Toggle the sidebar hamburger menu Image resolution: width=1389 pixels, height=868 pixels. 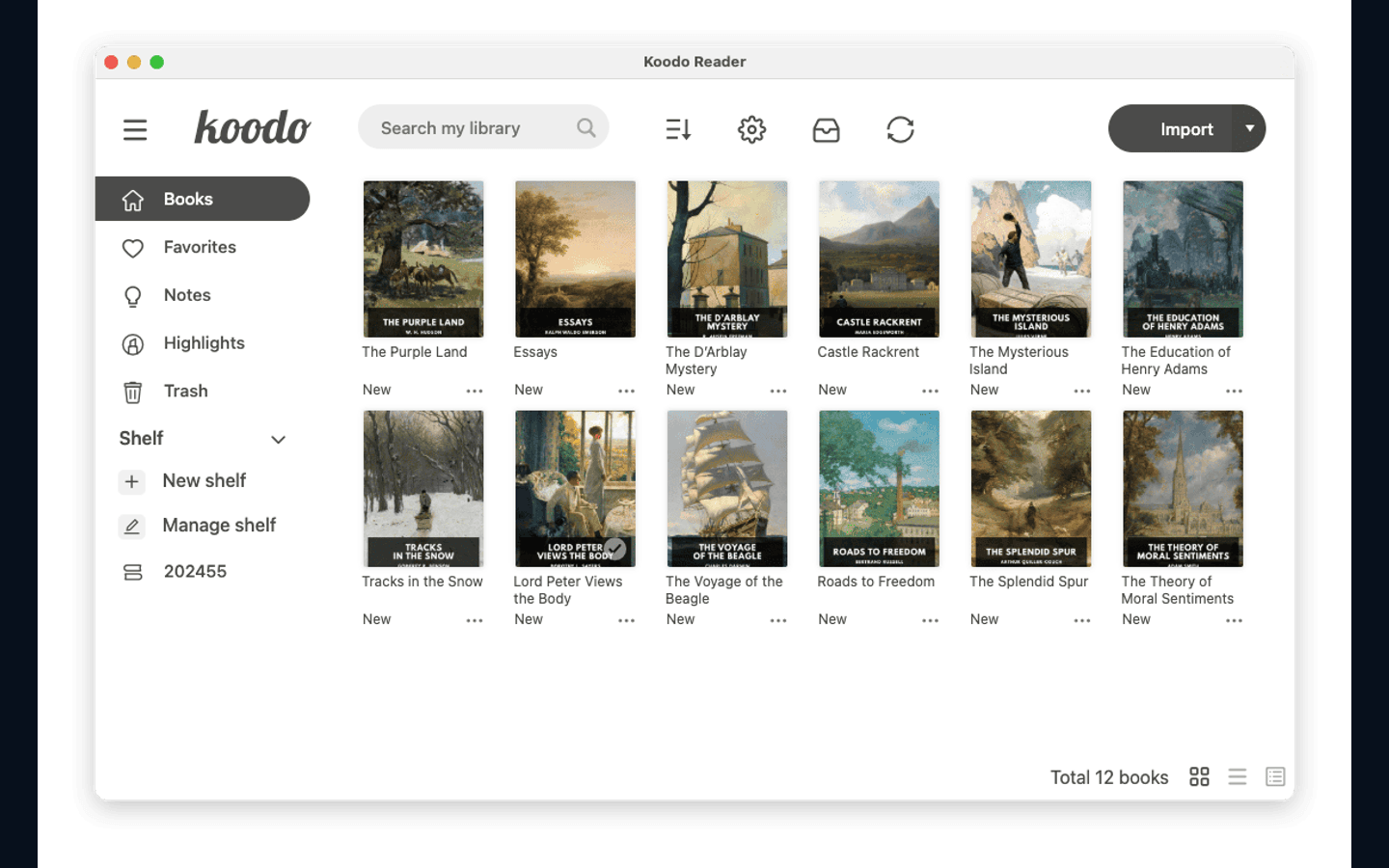click(x=135, y=129)
